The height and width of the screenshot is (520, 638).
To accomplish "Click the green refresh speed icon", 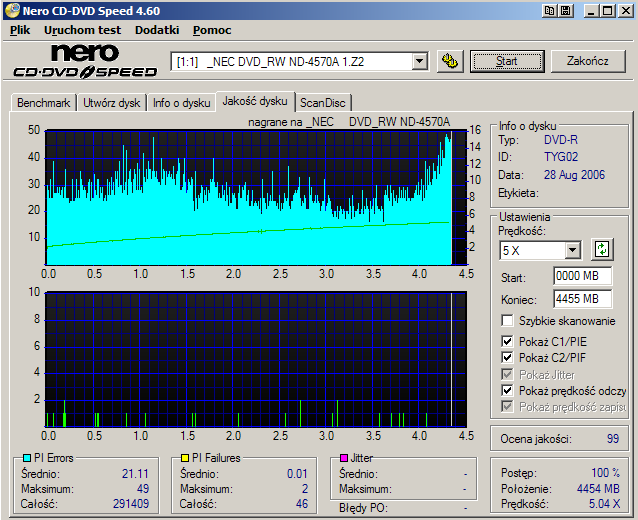I will (x=602, y=249).
